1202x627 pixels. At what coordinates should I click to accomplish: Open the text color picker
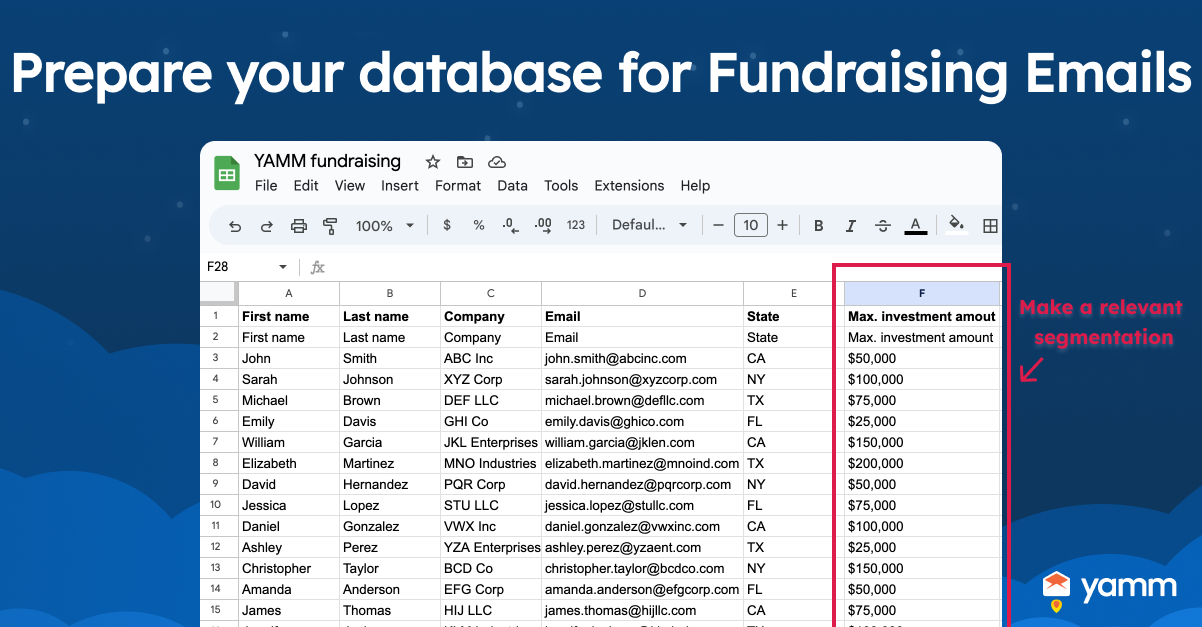[x=915, y=226]
